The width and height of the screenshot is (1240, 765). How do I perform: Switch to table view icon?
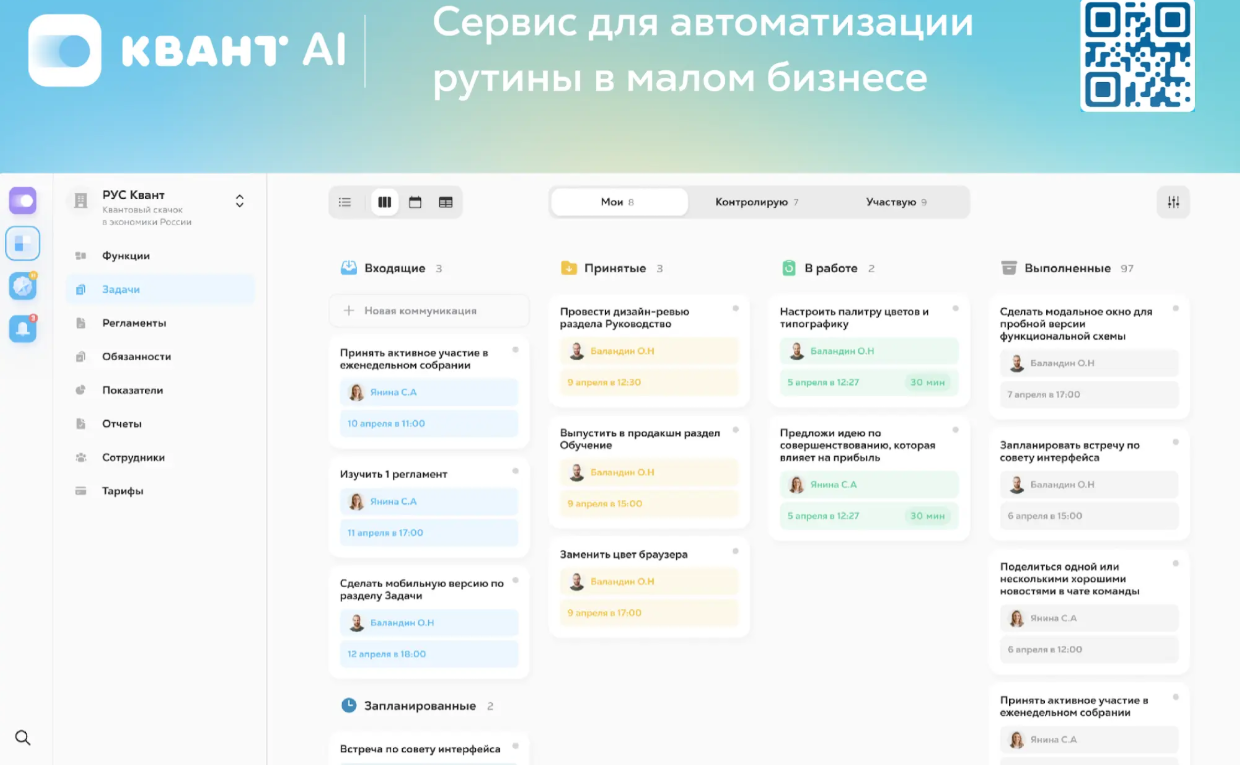coord(446,202)
